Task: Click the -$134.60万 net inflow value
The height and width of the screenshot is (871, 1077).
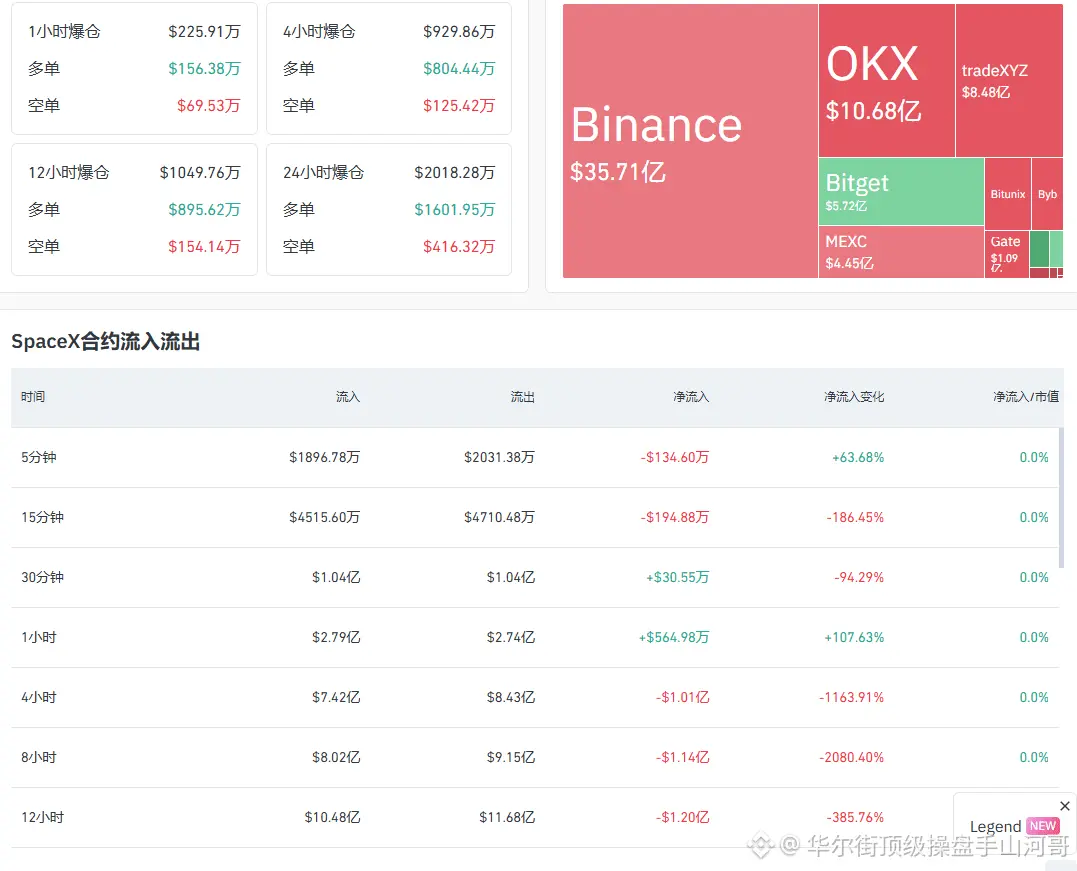Action: [x=674, y=457]
